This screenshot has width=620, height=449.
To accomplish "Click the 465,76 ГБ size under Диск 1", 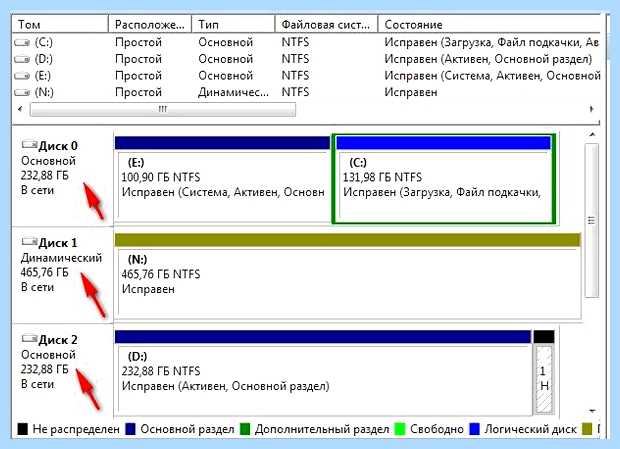I will click(45, 272).
